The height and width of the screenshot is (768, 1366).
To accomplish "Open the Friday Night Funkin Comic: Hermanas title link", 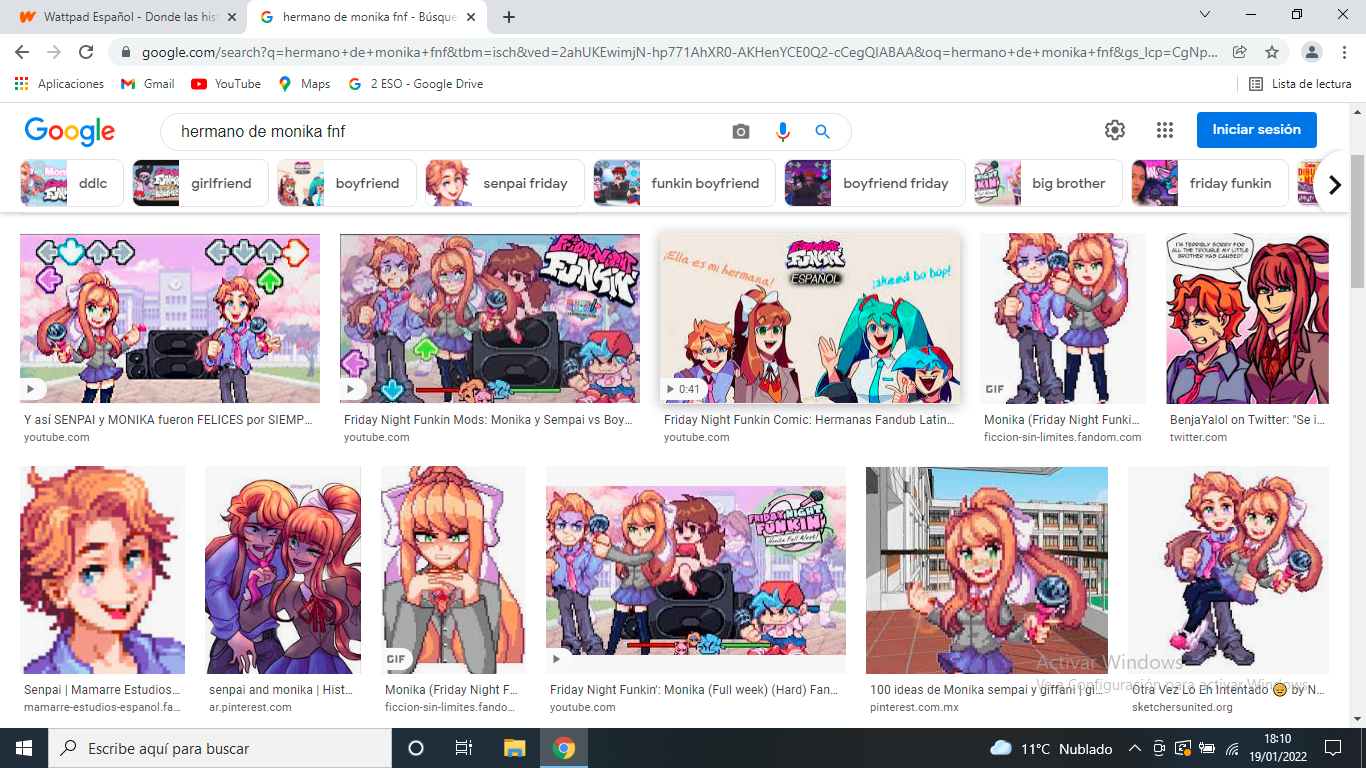I will [809, 420].
